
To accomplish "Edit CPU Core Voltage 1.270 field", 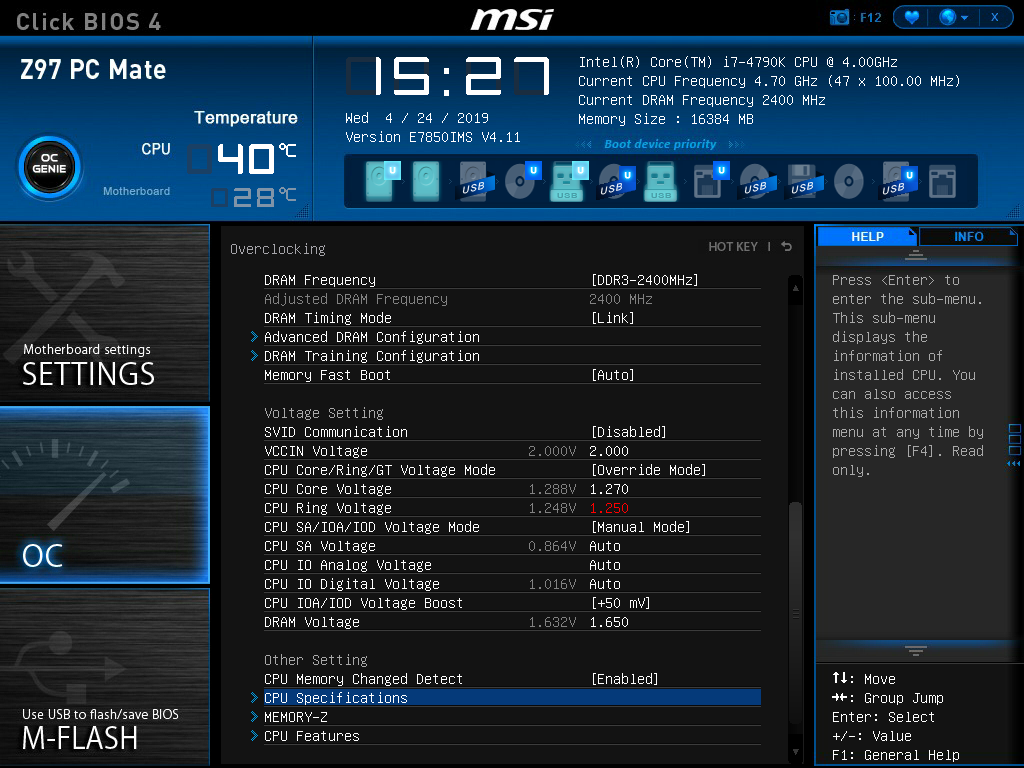I will (609, 489).
